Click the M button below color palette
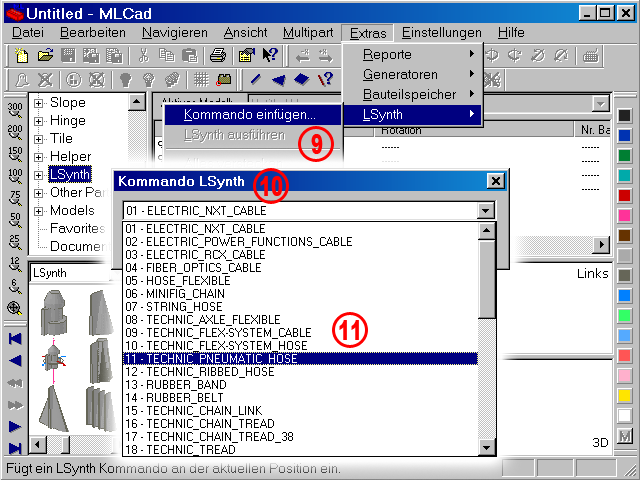640x480 pixels. pyautogui.click(x=624, y=437)
